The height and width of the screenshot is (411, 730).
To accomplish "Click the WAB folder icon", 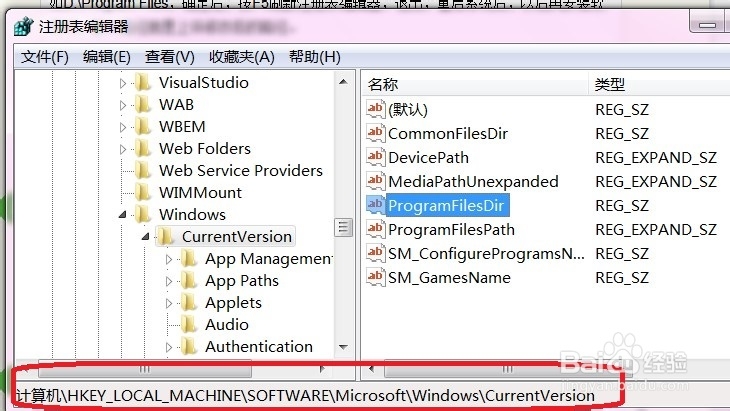I will point(143,104).
